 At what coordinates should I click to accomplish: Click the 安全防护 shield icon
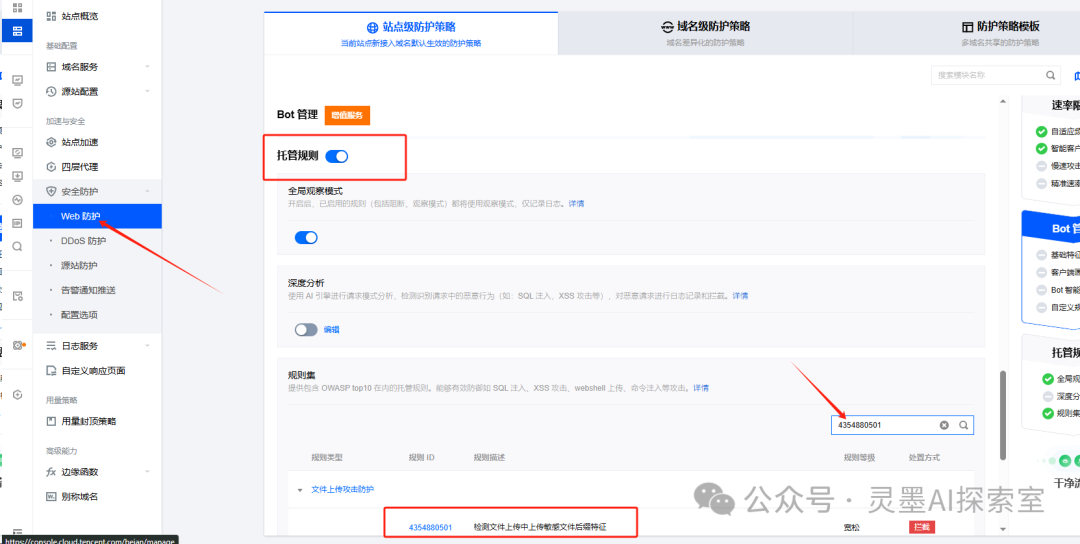pyautogui.click(x=51, y=191)
